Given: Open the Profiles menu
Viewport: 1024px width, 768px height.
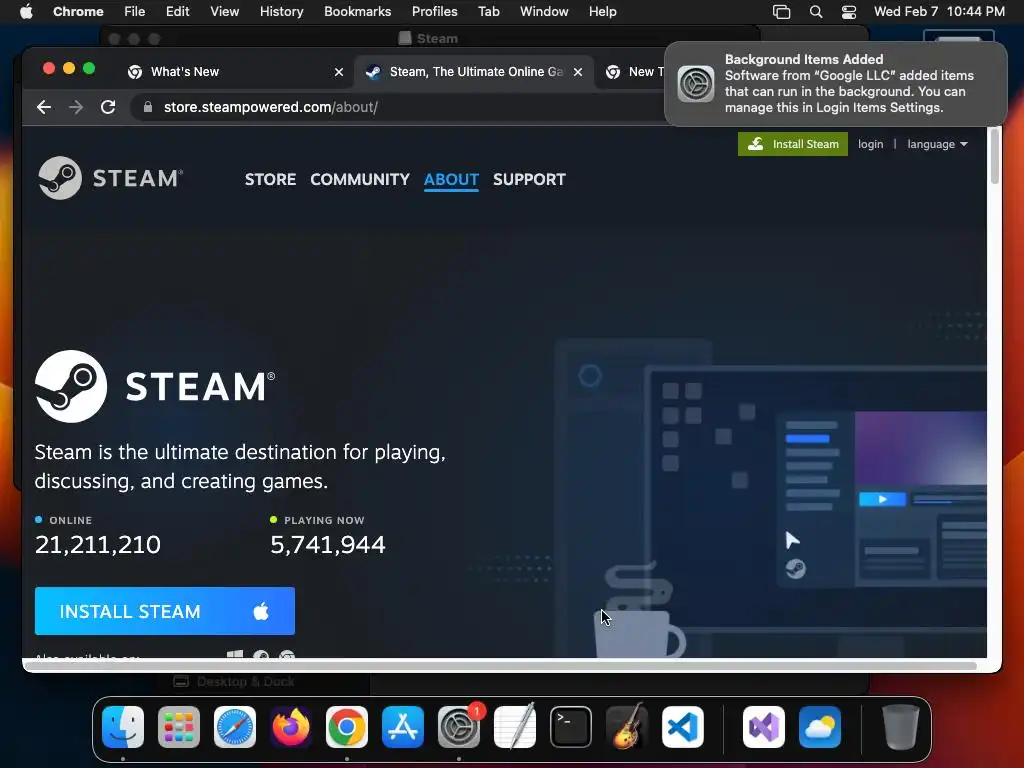Looking at the screenshot, I should click(434, 12).
